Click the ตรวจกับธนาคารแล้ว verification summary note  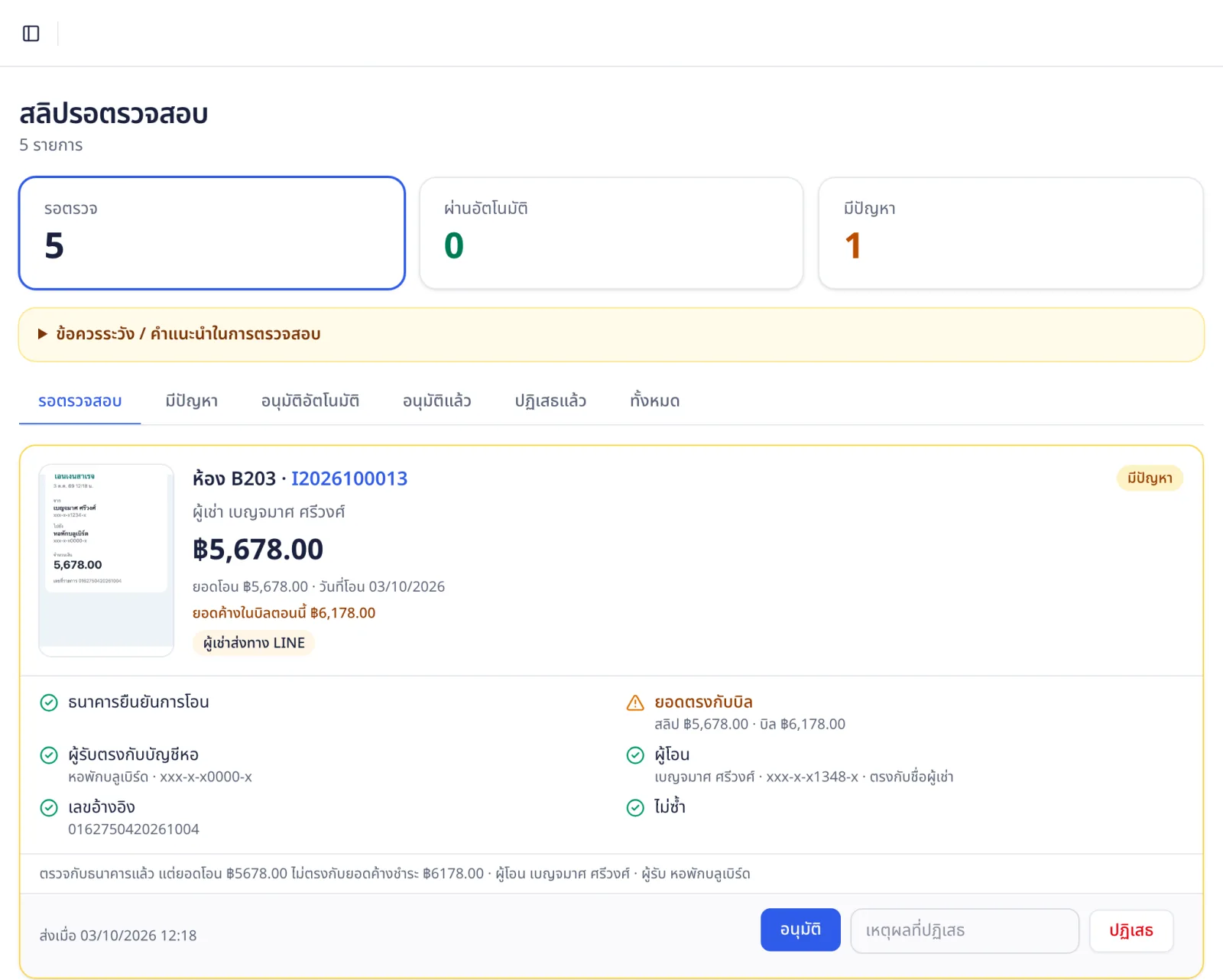click(395, 874)
